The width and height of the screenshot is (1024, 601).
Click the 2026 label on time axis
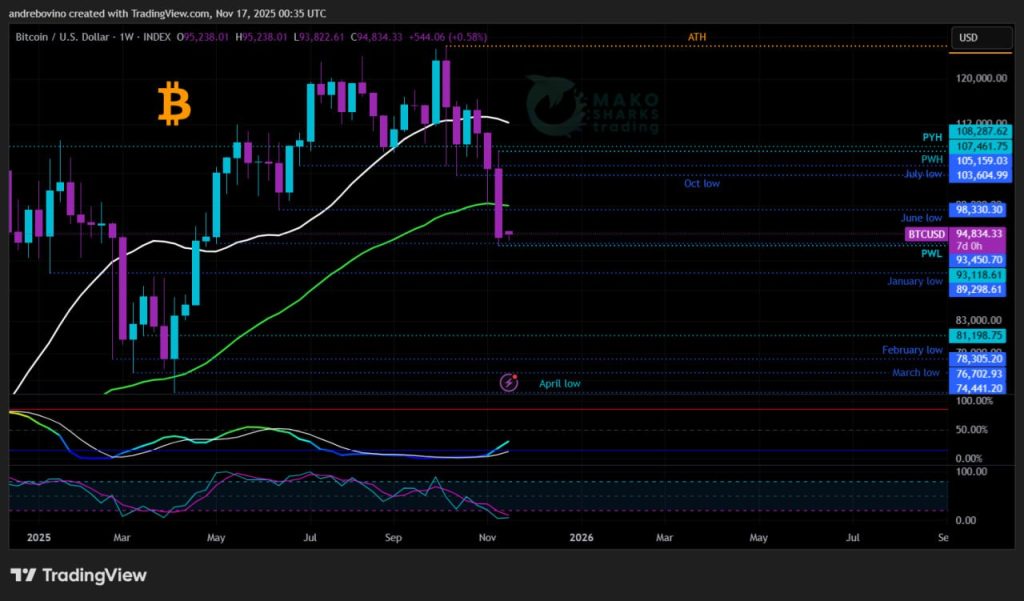point(580,537)
